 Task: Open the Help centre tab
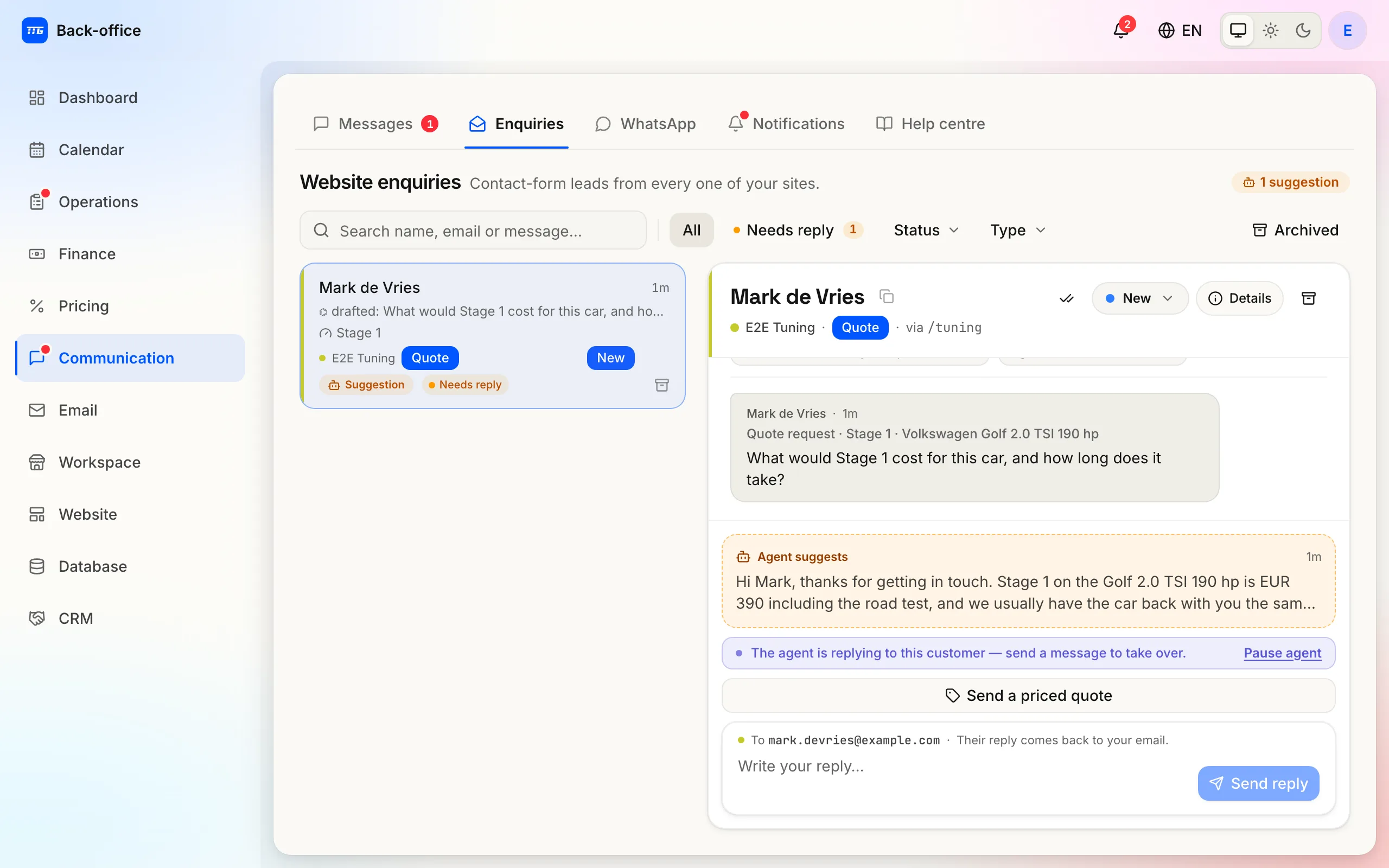(931, 124)
